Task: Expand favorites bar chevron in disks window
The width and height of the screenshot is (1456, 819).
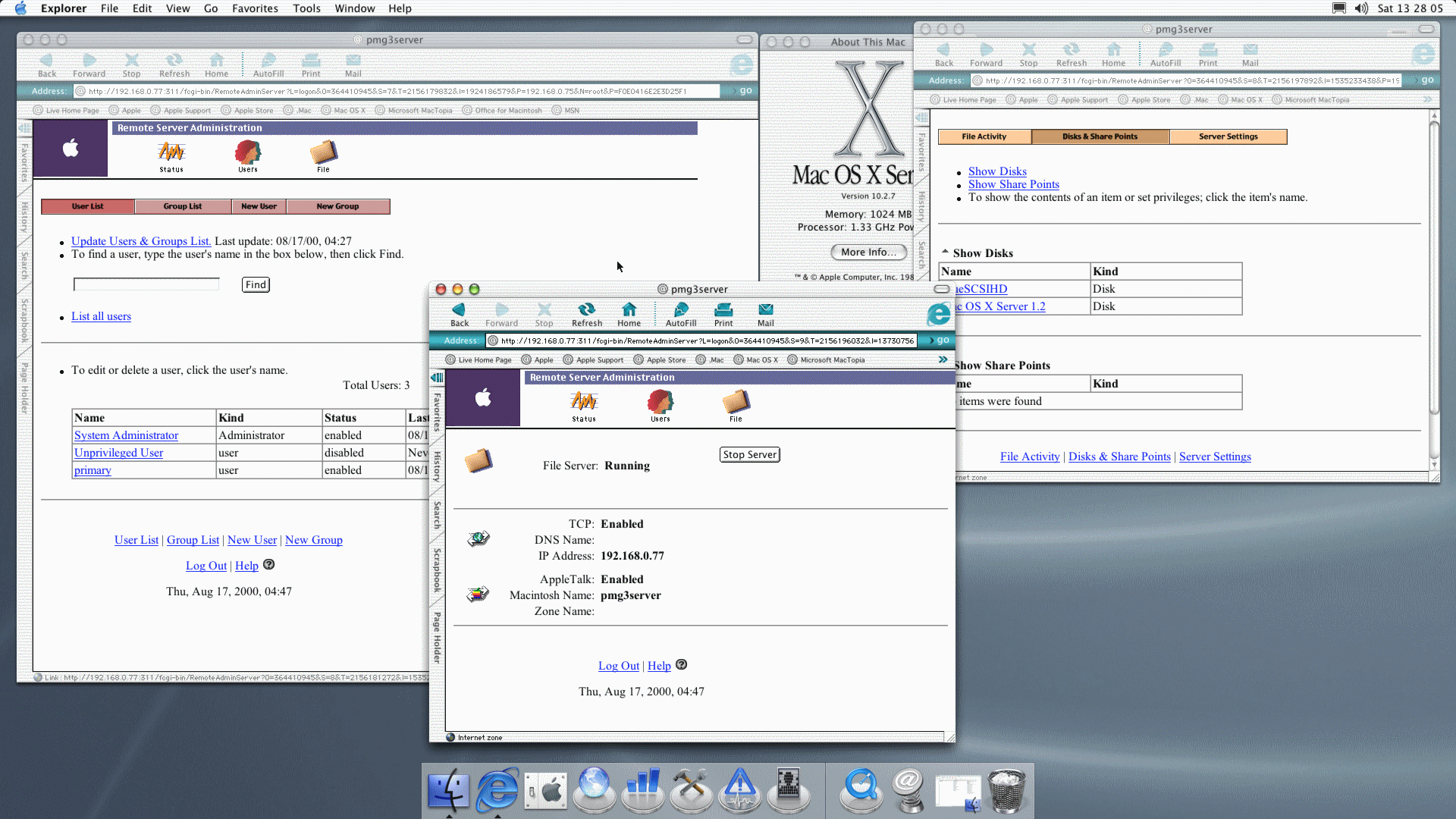Action: click(1427, 99)
